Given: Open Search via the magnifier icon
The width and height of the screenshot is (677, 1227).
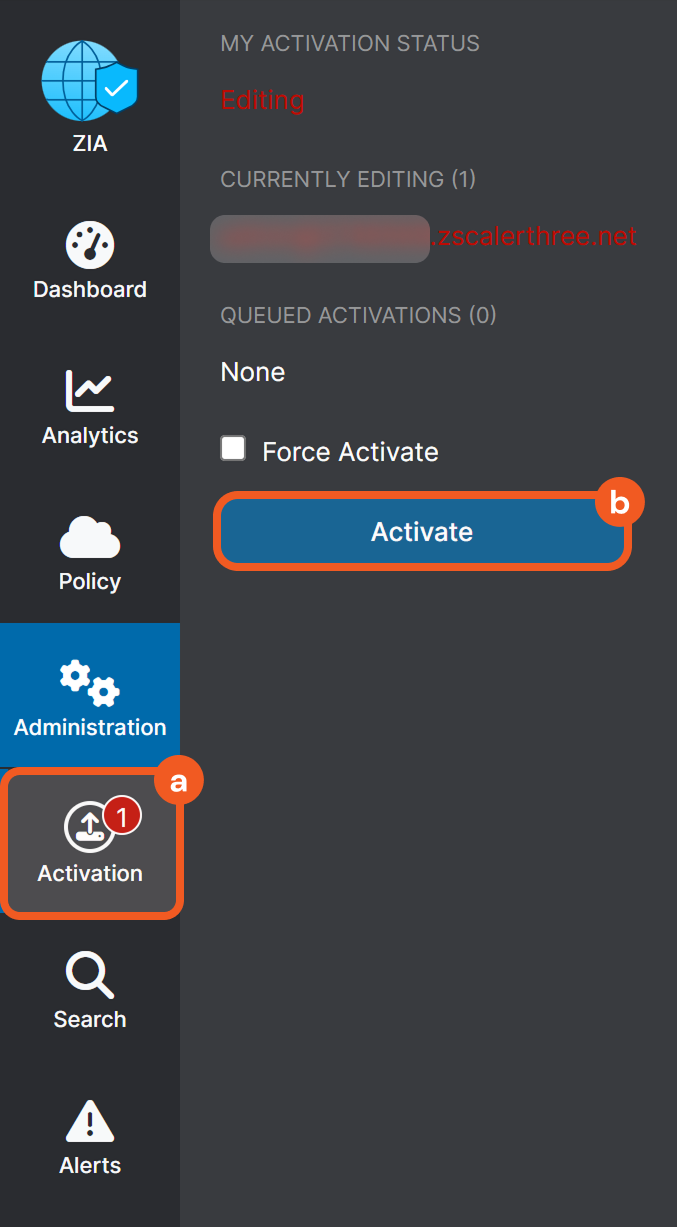Looking at the screenshot, I should point(89,975).
